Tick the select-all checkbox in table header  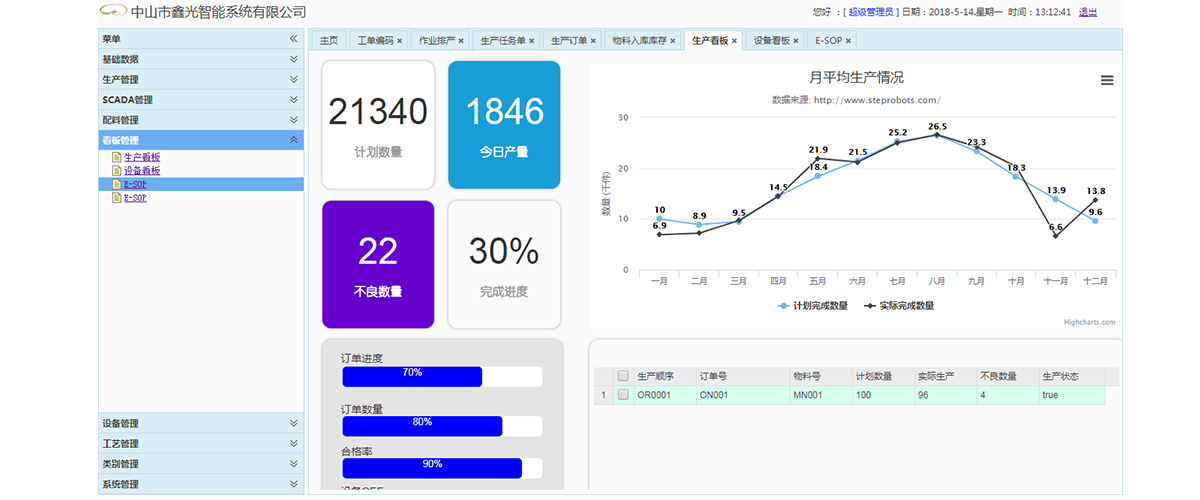point(623,377)
